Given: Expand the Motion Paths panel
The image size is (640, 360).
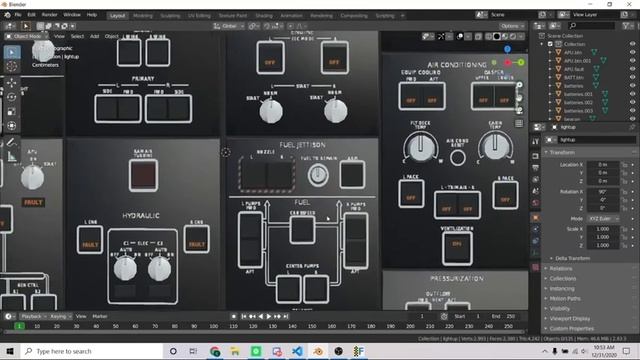Looking at the screenshot, I should click(564, 298).
